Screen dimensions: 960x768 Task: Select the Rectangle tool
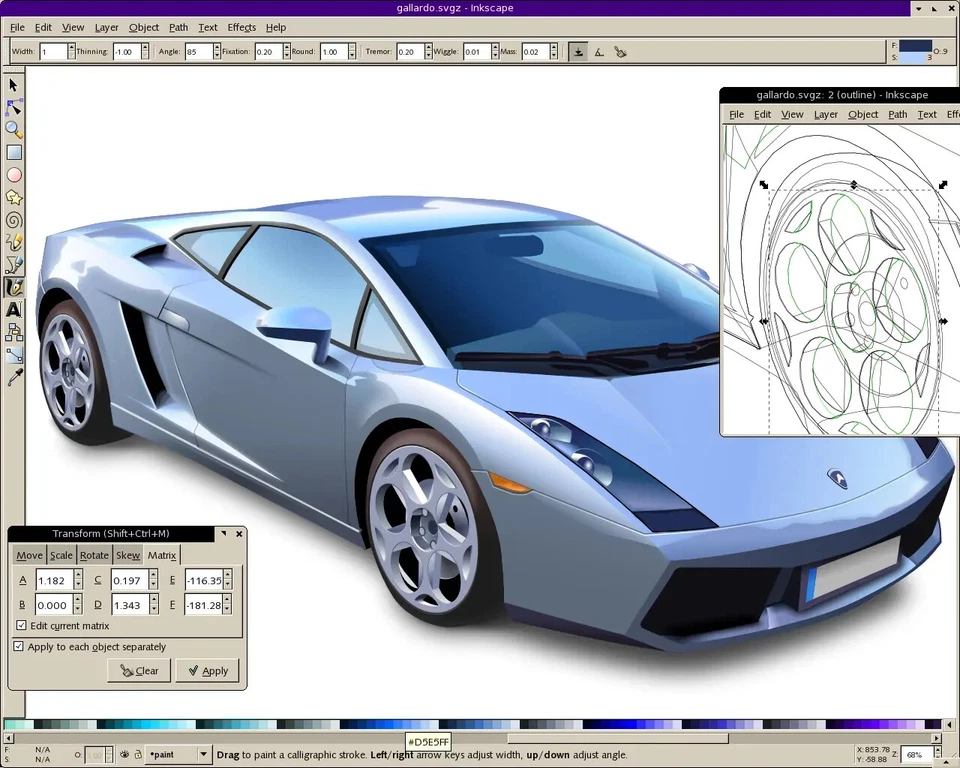14,152
